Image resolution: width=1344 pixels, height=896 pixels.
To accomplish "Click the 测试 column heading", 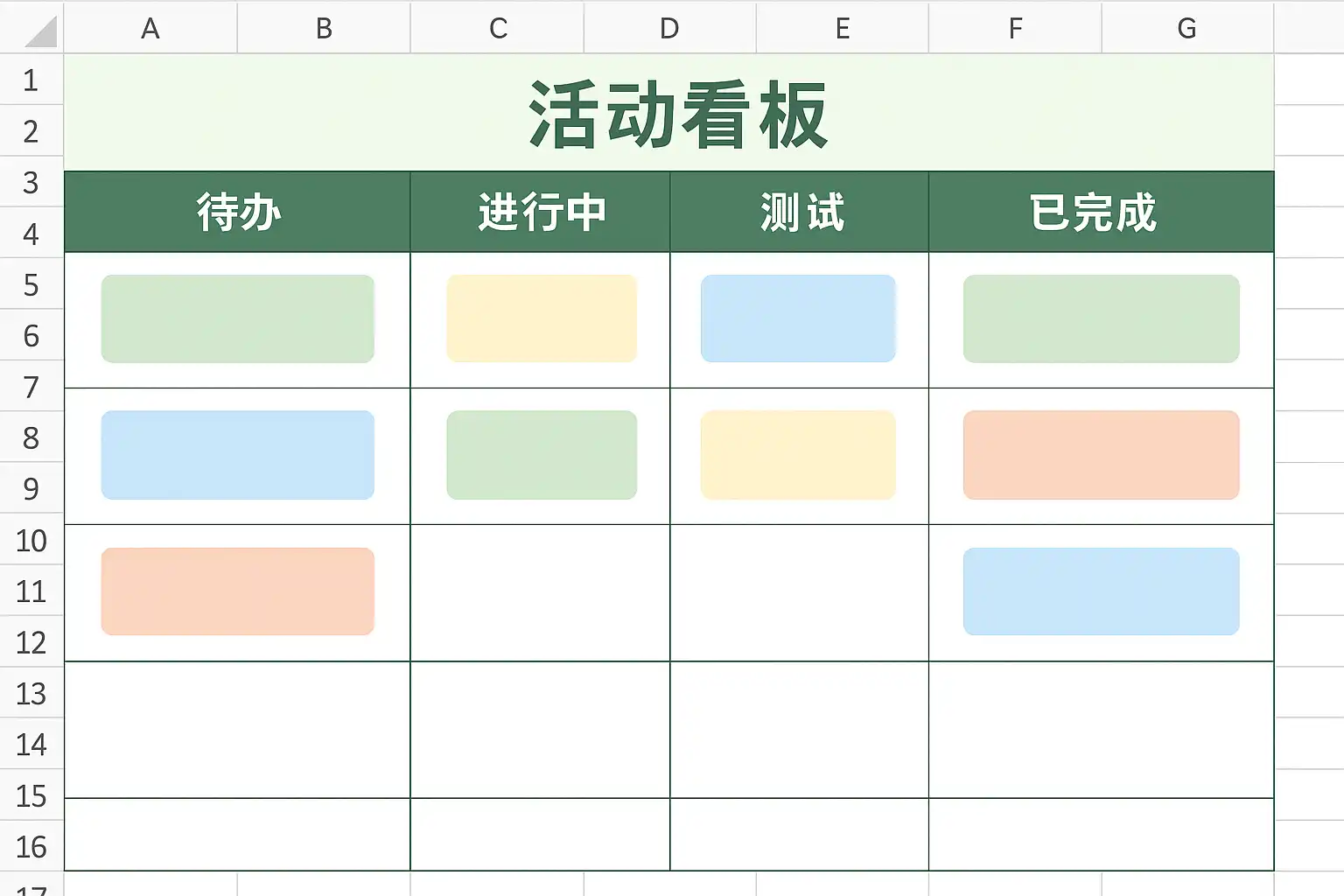I will tap(801, 213).
